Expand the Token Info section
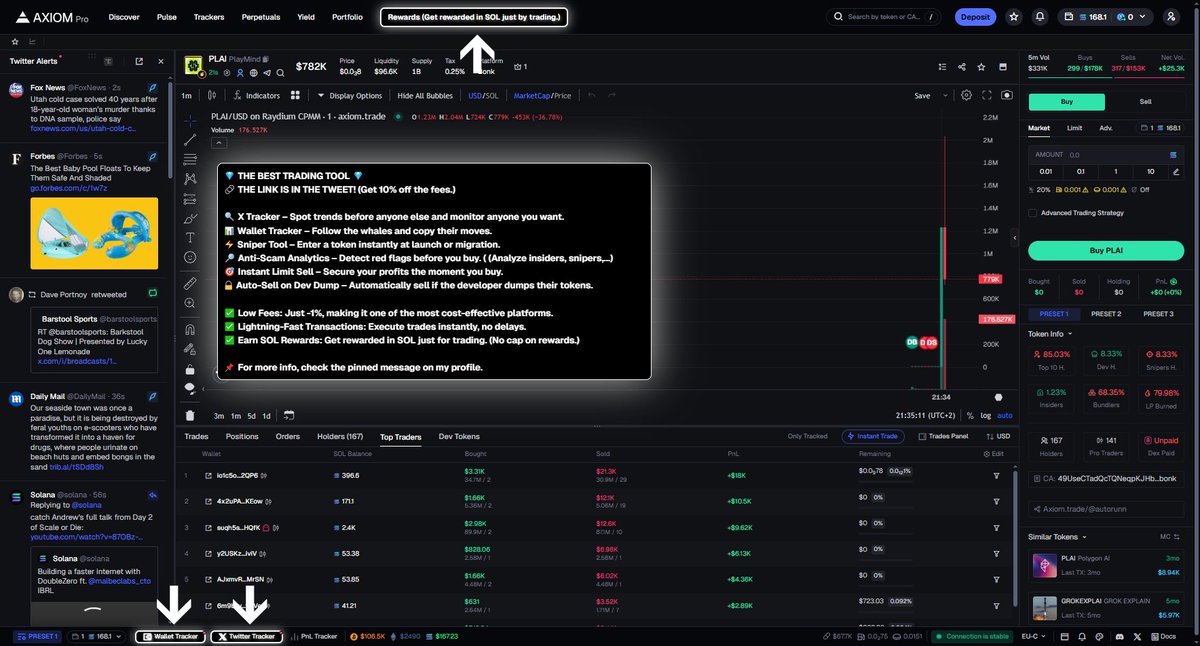The image size is (1200, 646). pyautogui.click(x=1050, y=334)
